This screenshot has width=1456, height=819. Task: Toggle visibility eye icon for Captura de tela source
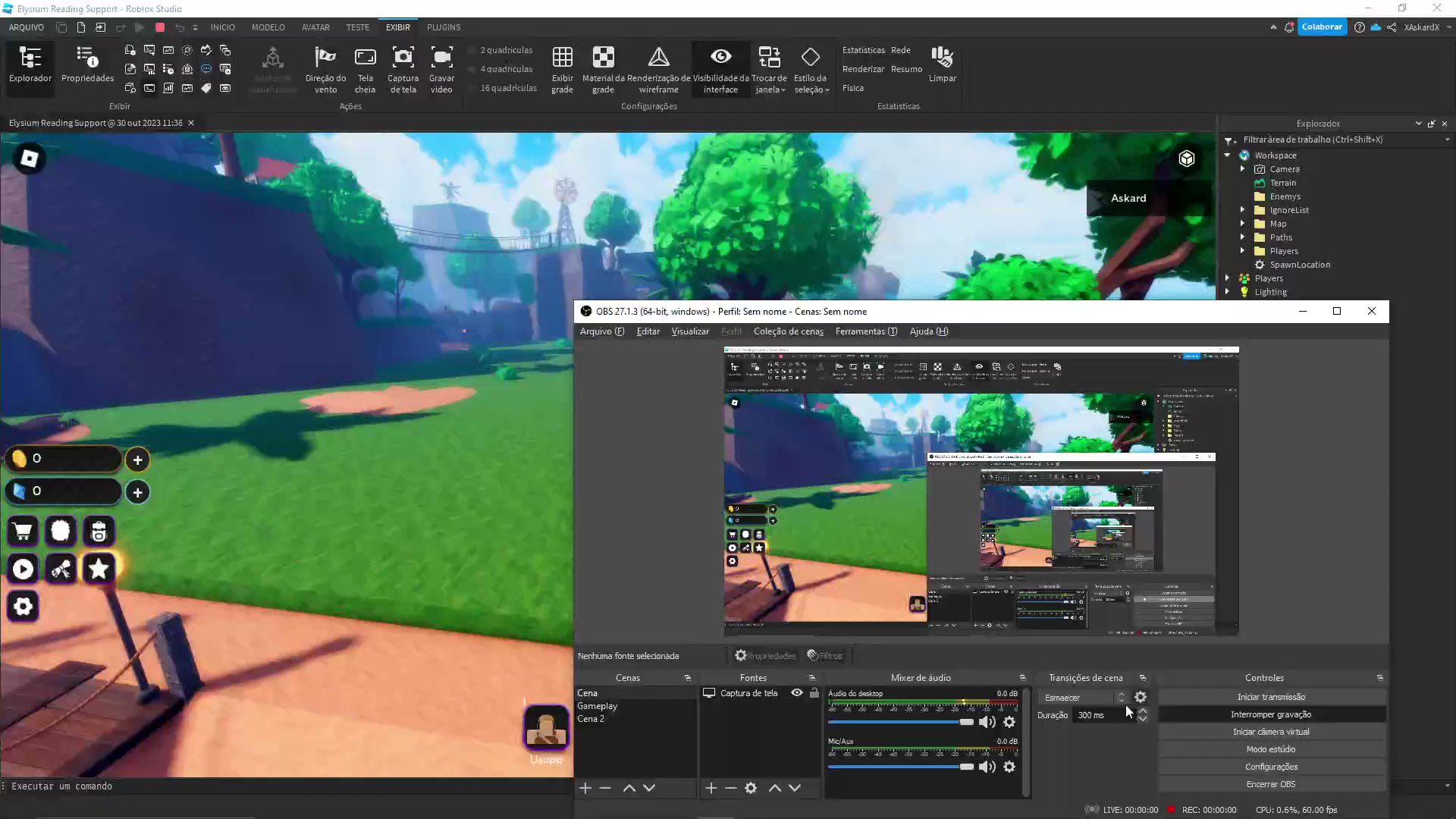tap(798, 693)
